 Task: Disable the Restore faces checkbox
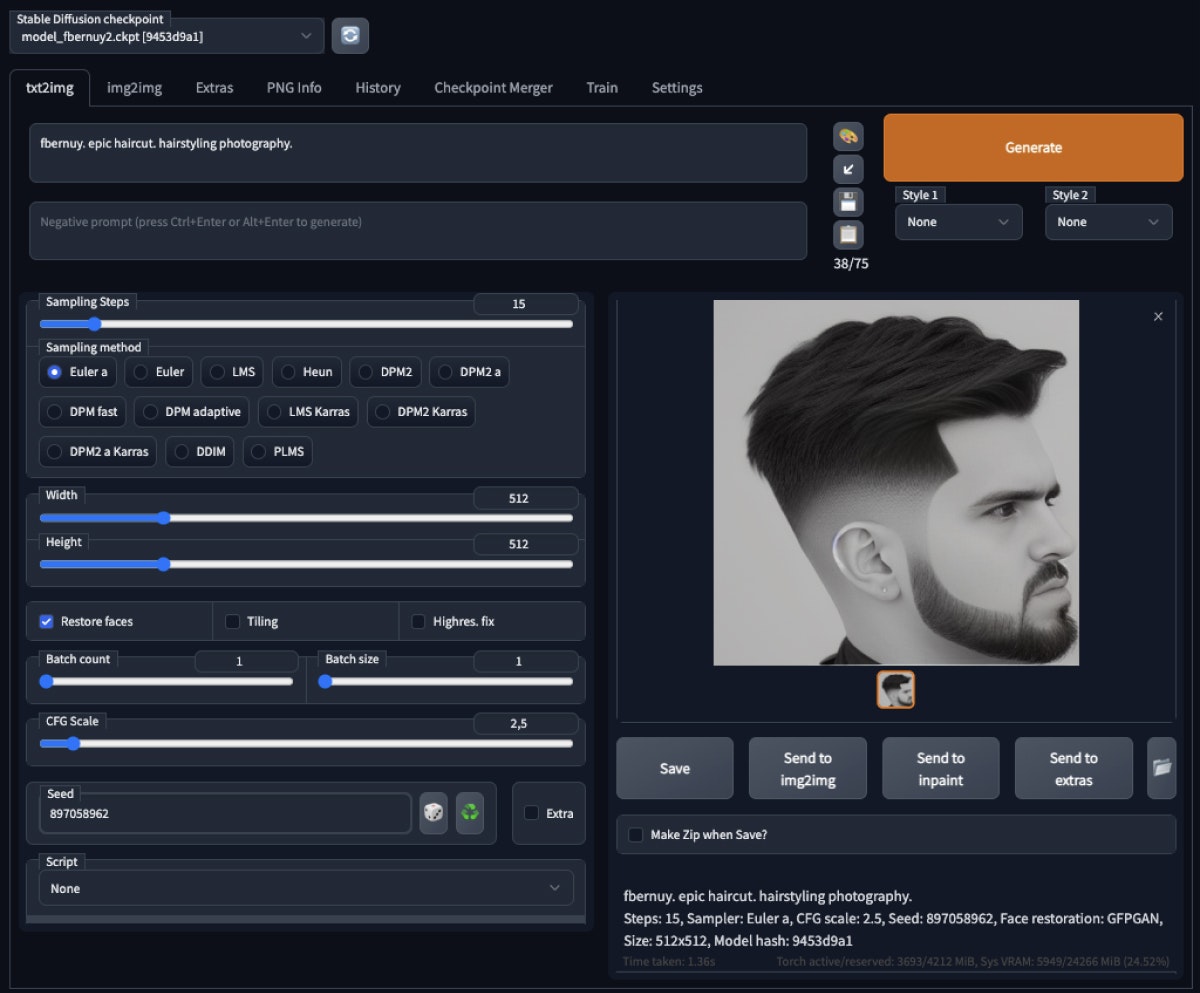[x=45, y=621]
